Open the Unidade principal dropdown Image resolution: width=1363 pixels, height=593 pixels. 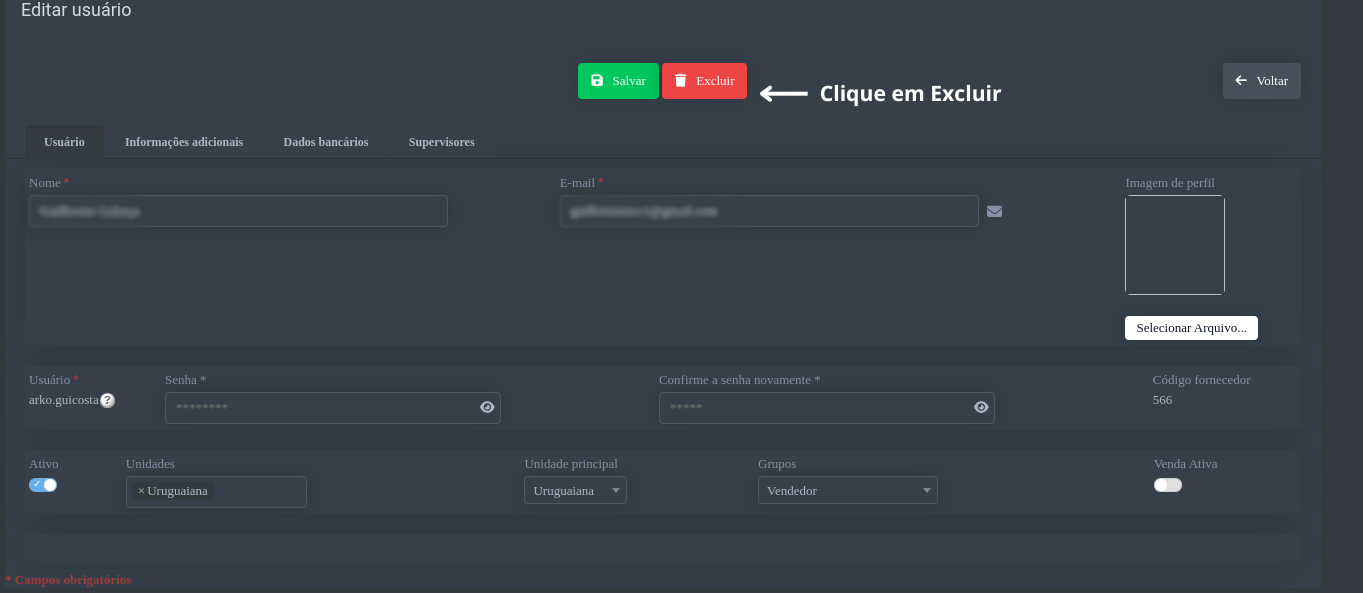(575, 490)
